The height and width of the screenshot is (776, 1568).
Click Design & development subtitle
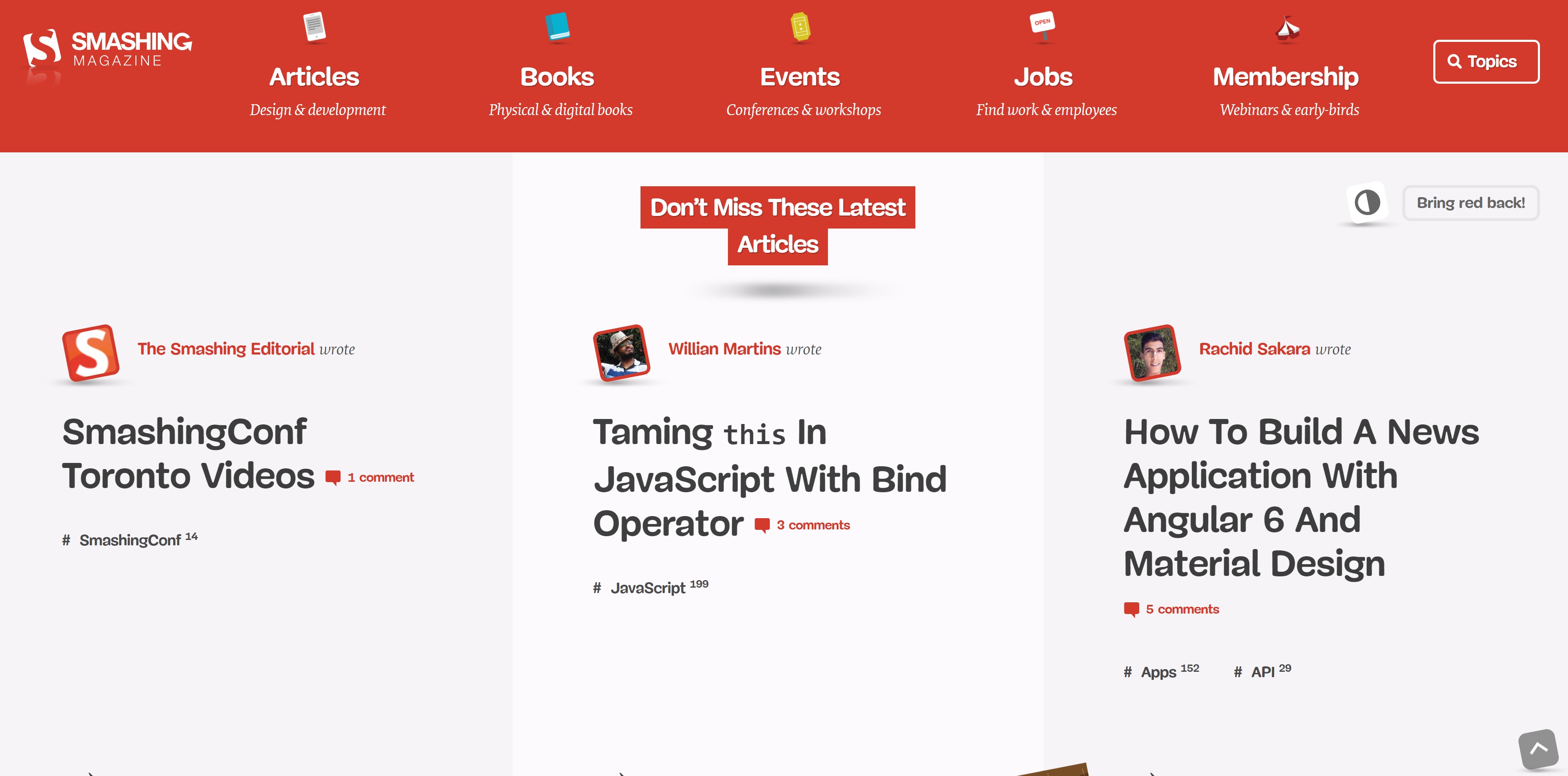318,110
